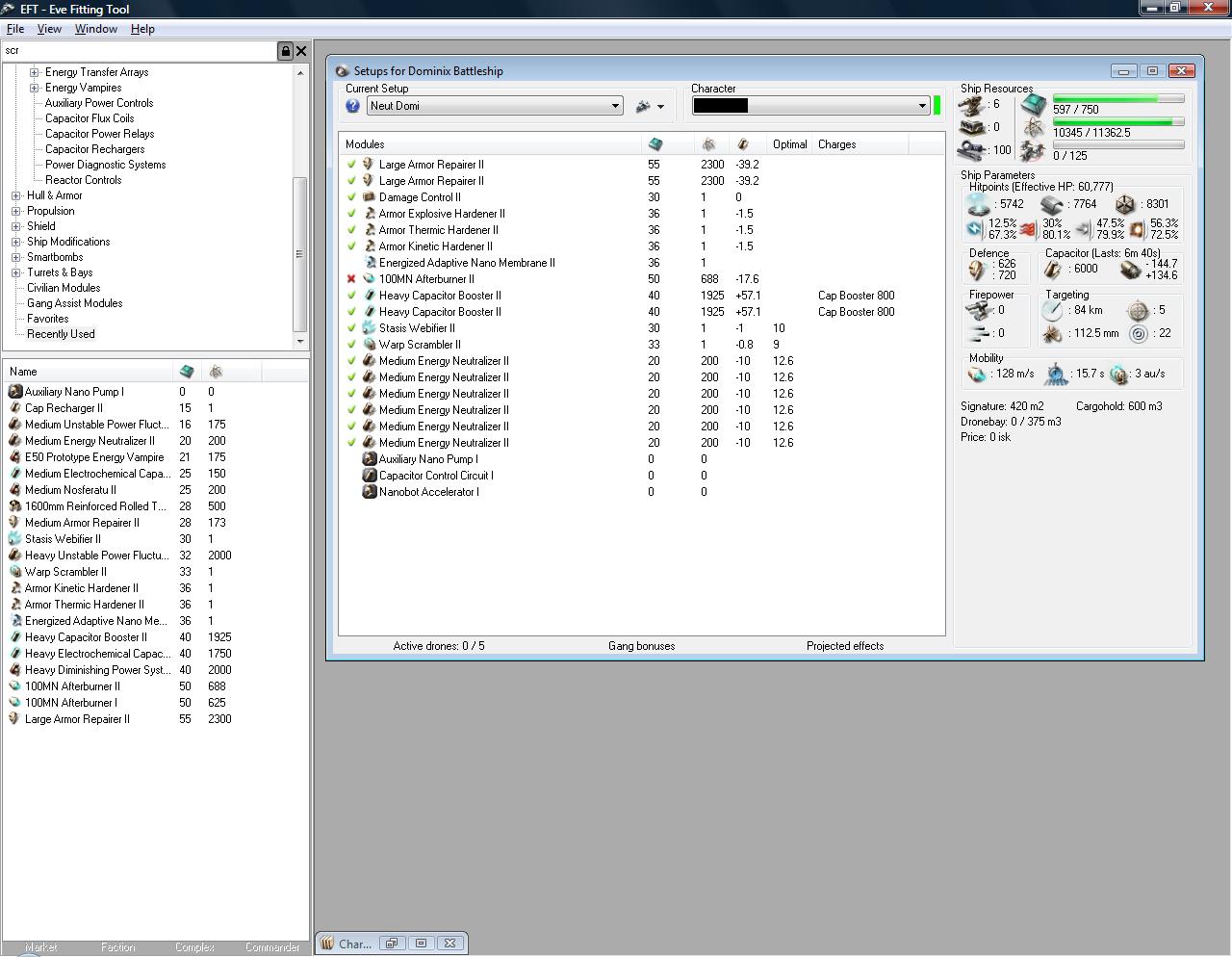Click the drone bandwidth icon beside 0 / 125

point(1034,151)
